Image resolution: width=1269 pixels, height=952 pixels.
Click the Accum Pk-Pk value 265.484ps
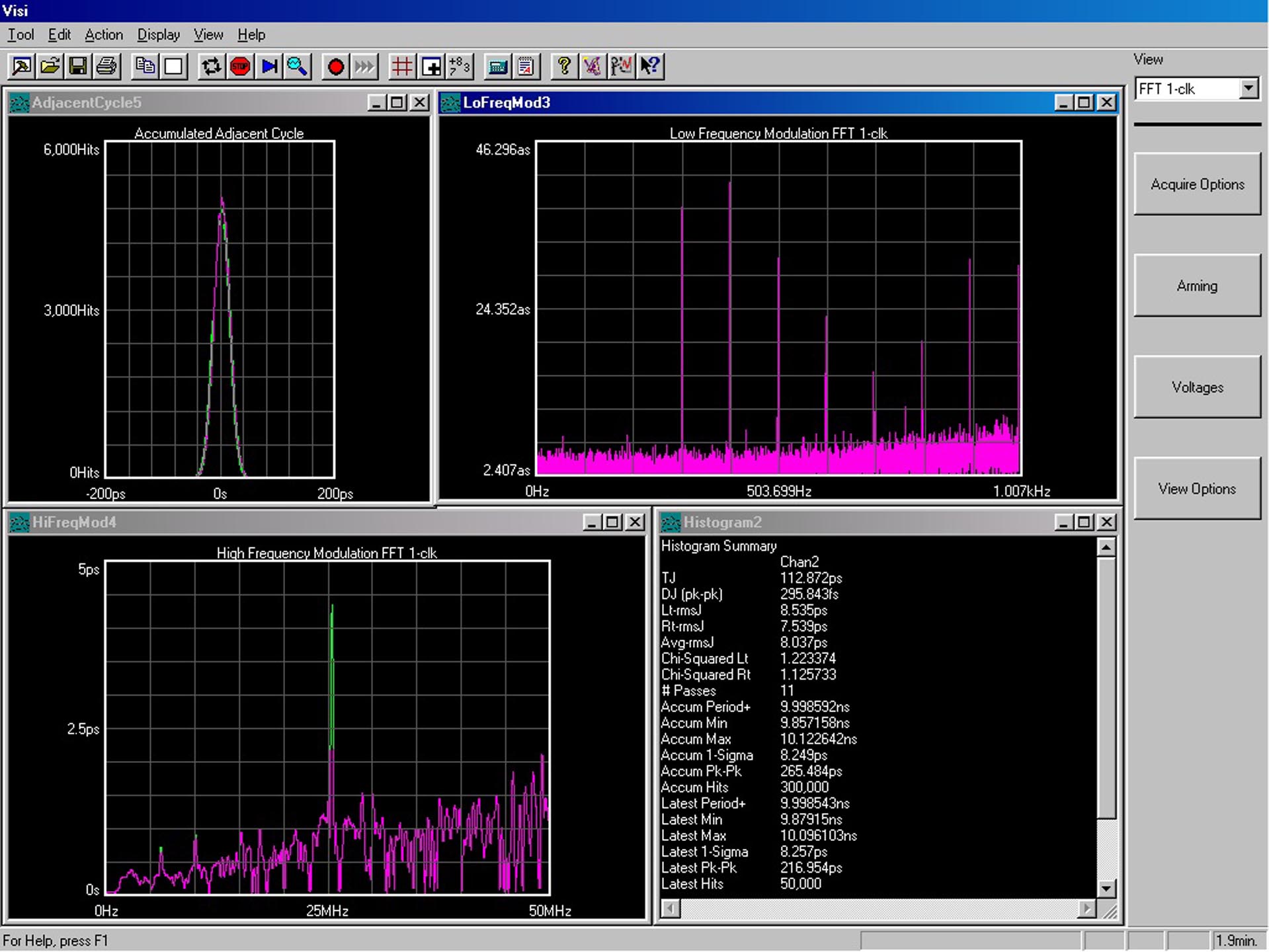811,771
